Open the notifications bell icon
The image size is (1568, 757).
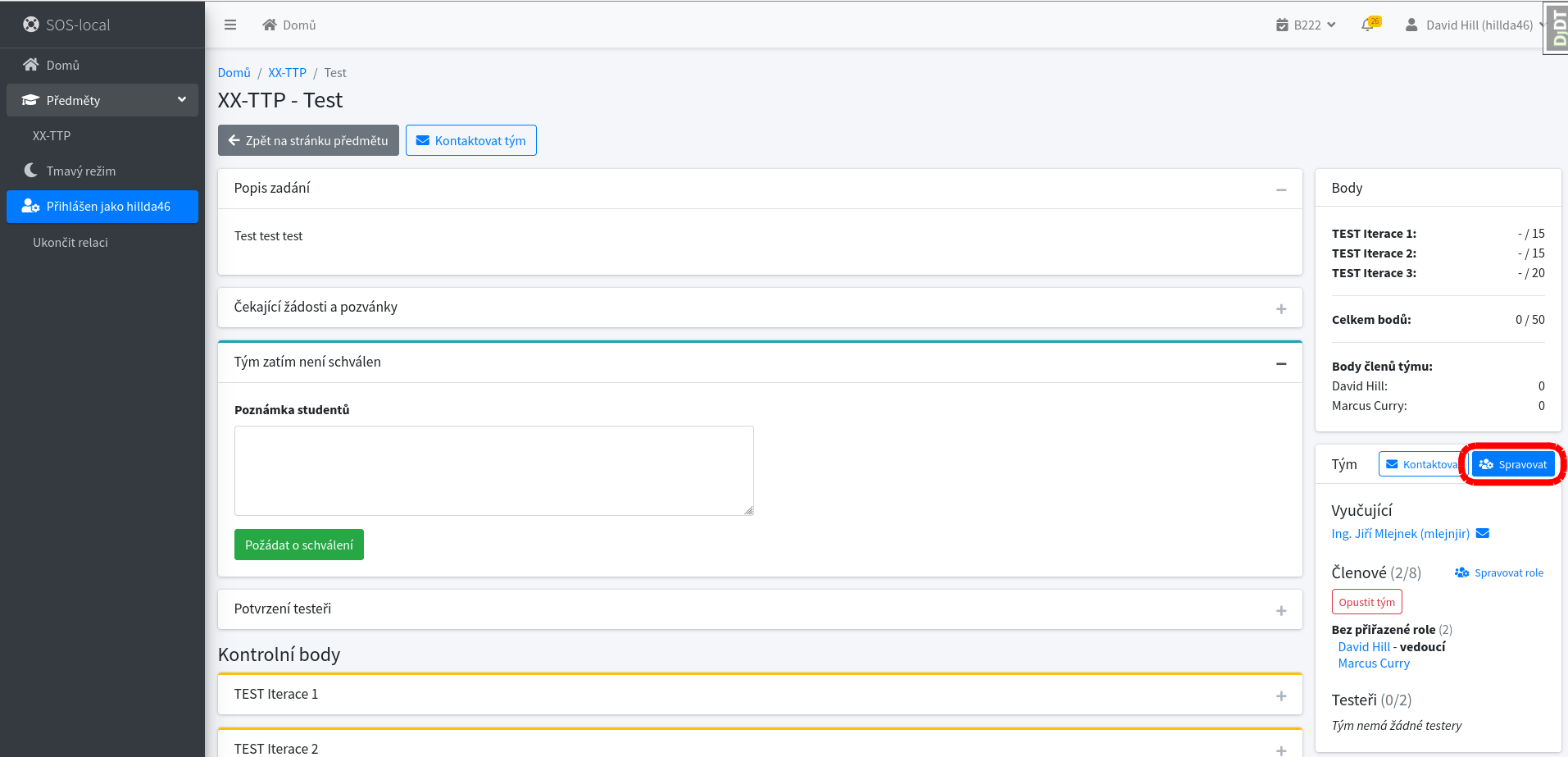pyautogui.click(x=1367, y=25)
